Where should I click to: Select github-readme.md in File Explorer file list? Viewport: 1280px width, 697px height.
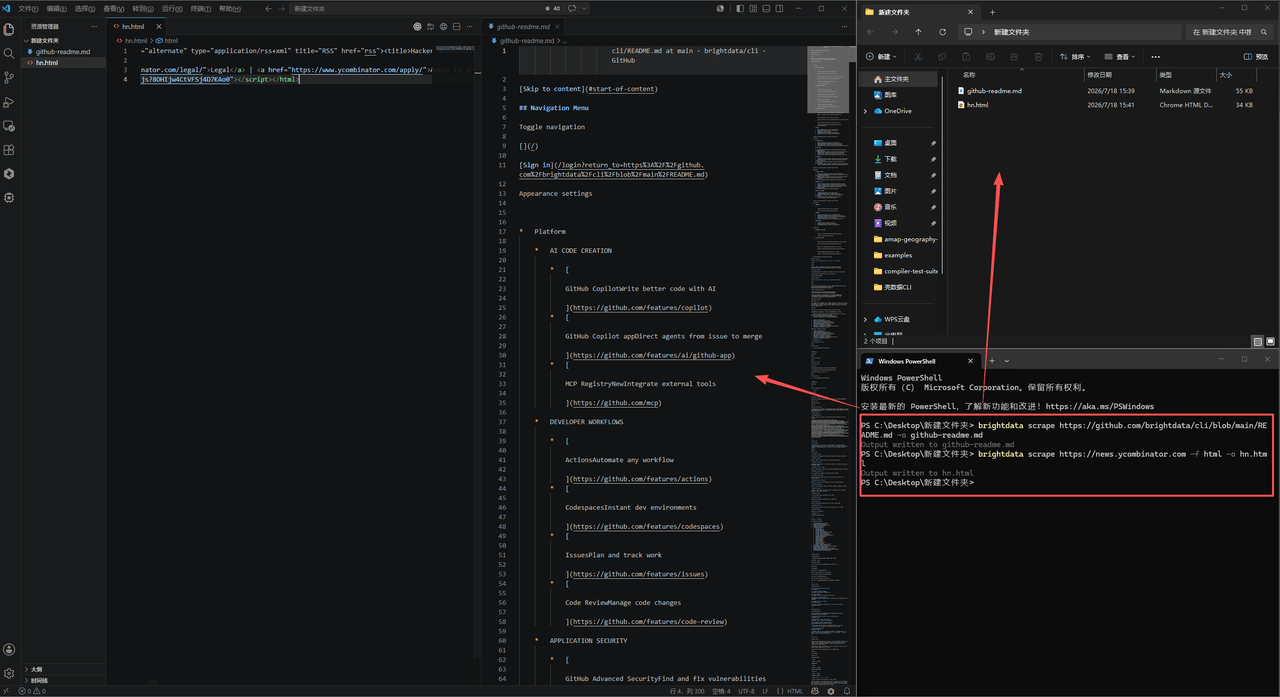coord(994,91)
